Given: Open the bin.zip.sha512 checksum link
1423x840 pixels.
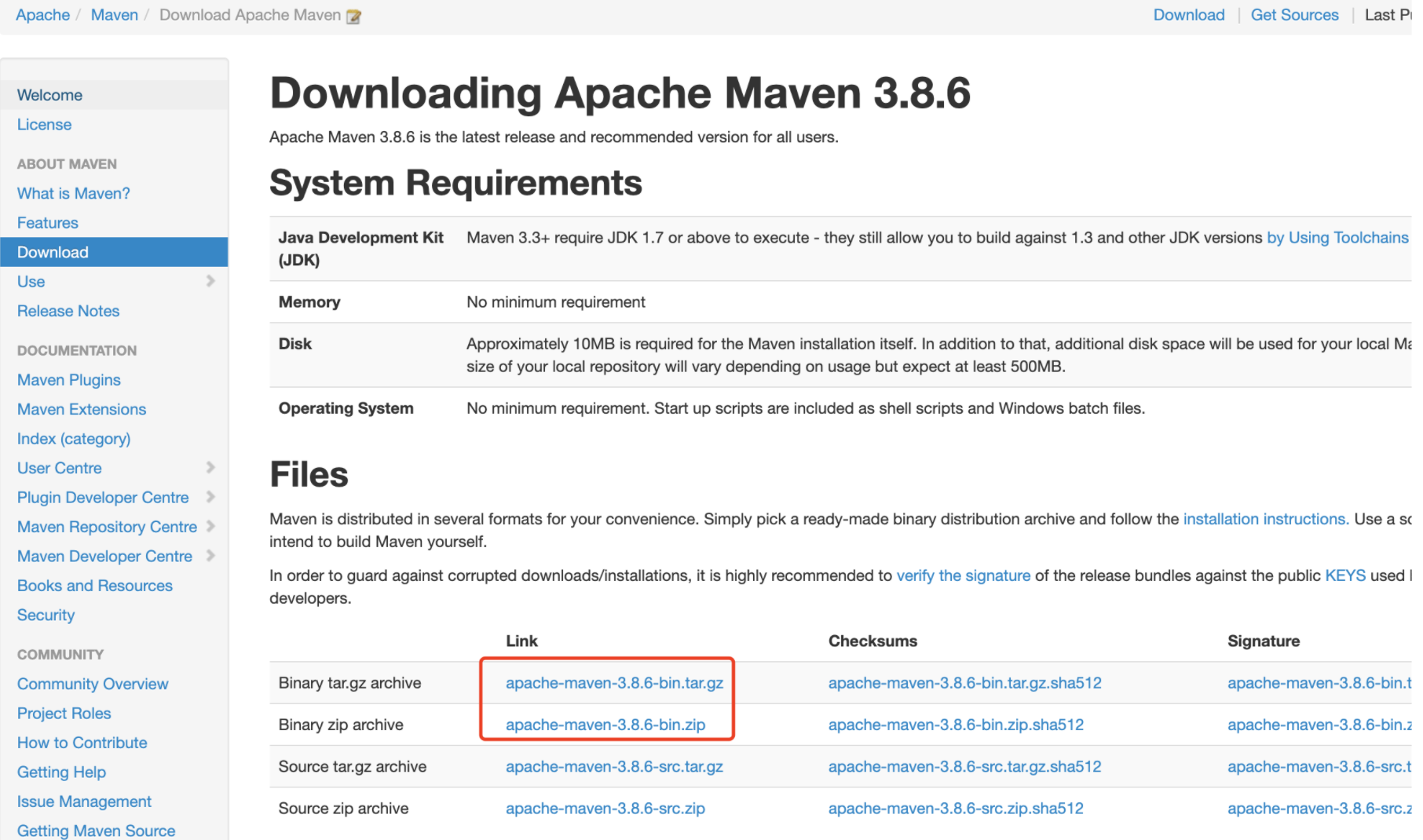Looking at the screenshot, I should tap(956, 725).
